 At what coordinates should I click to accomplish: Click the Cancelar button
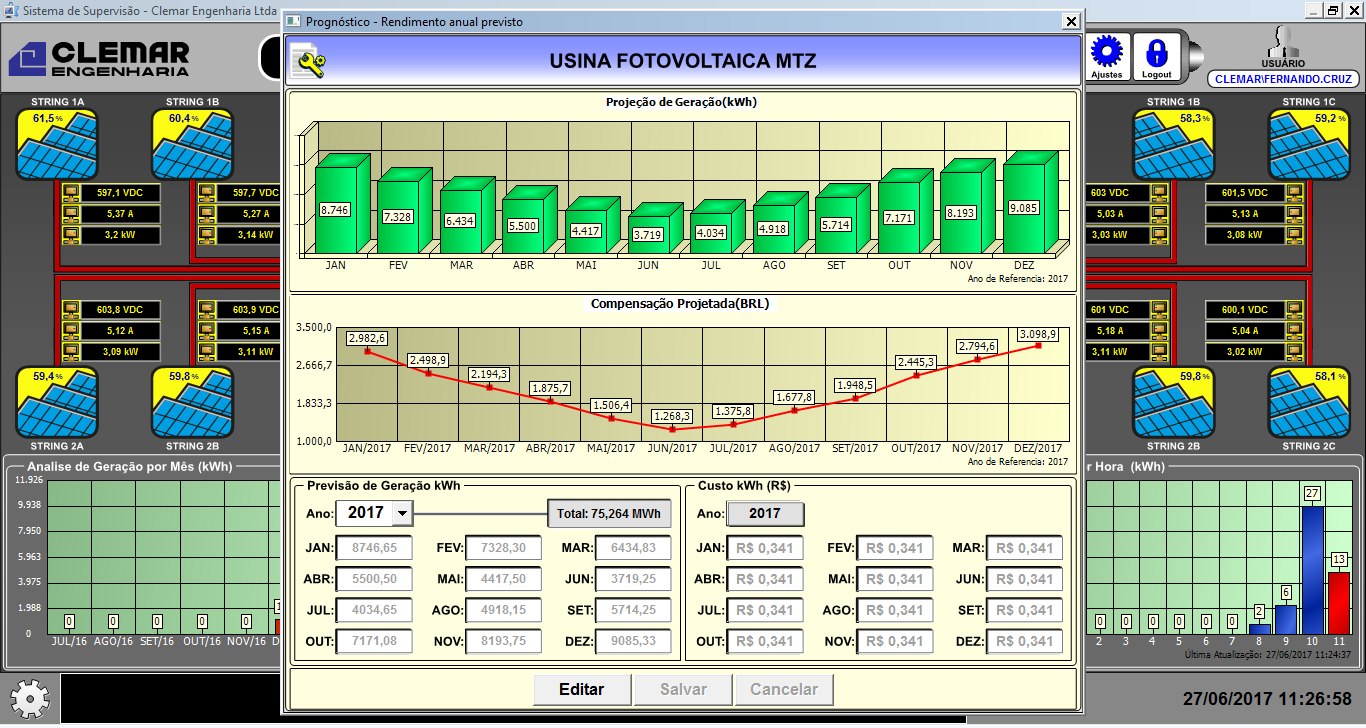pyautogui.click(x=783, y=689)
